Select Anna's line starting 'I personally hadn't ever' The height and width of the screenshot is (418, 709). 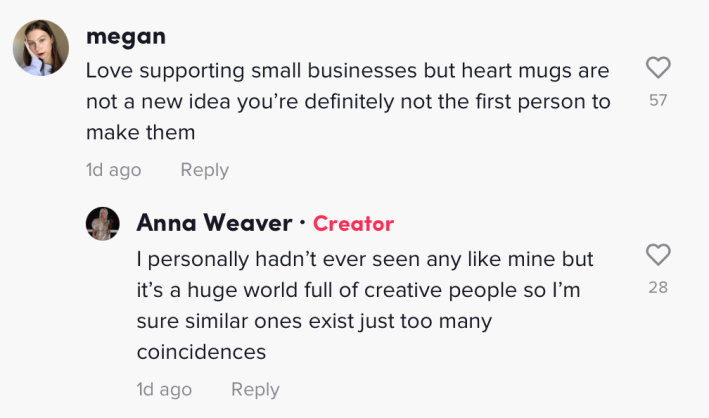click(365, 259)
